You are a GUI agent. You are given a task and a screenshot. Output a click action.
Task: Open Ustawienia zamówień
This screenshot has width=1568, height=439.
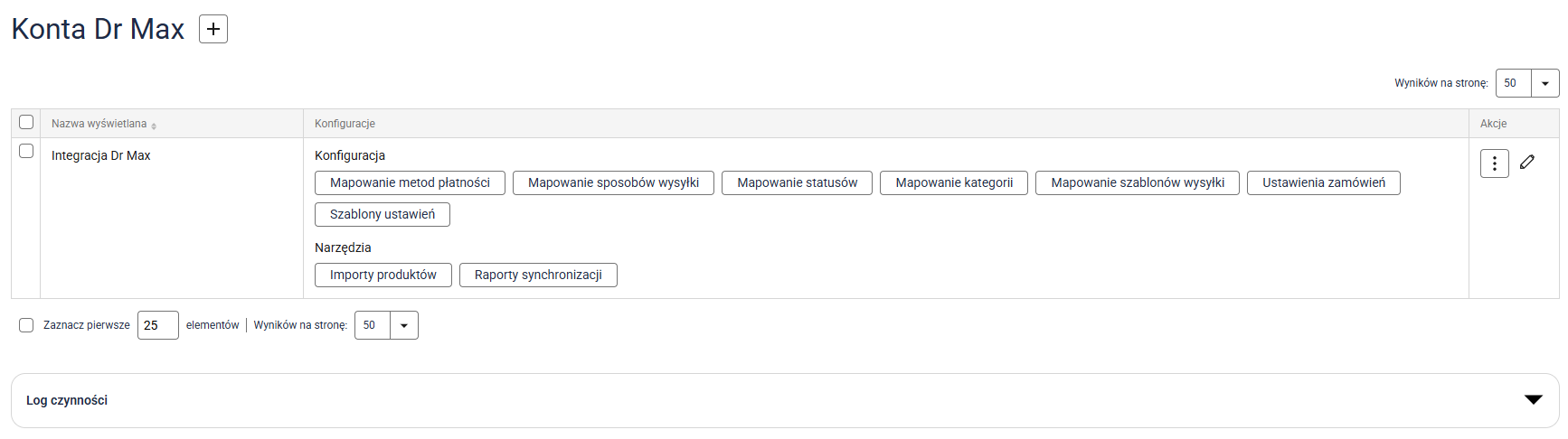[x=1323, y=183]
